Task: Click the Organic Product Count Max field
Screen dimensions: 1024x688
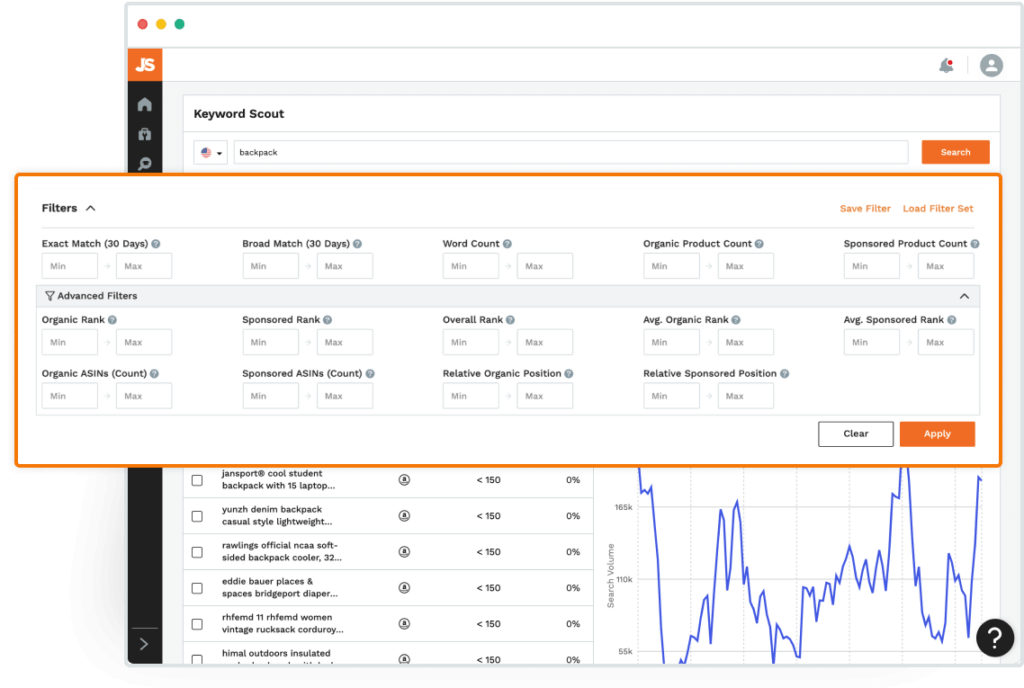Action: (746, 266)
